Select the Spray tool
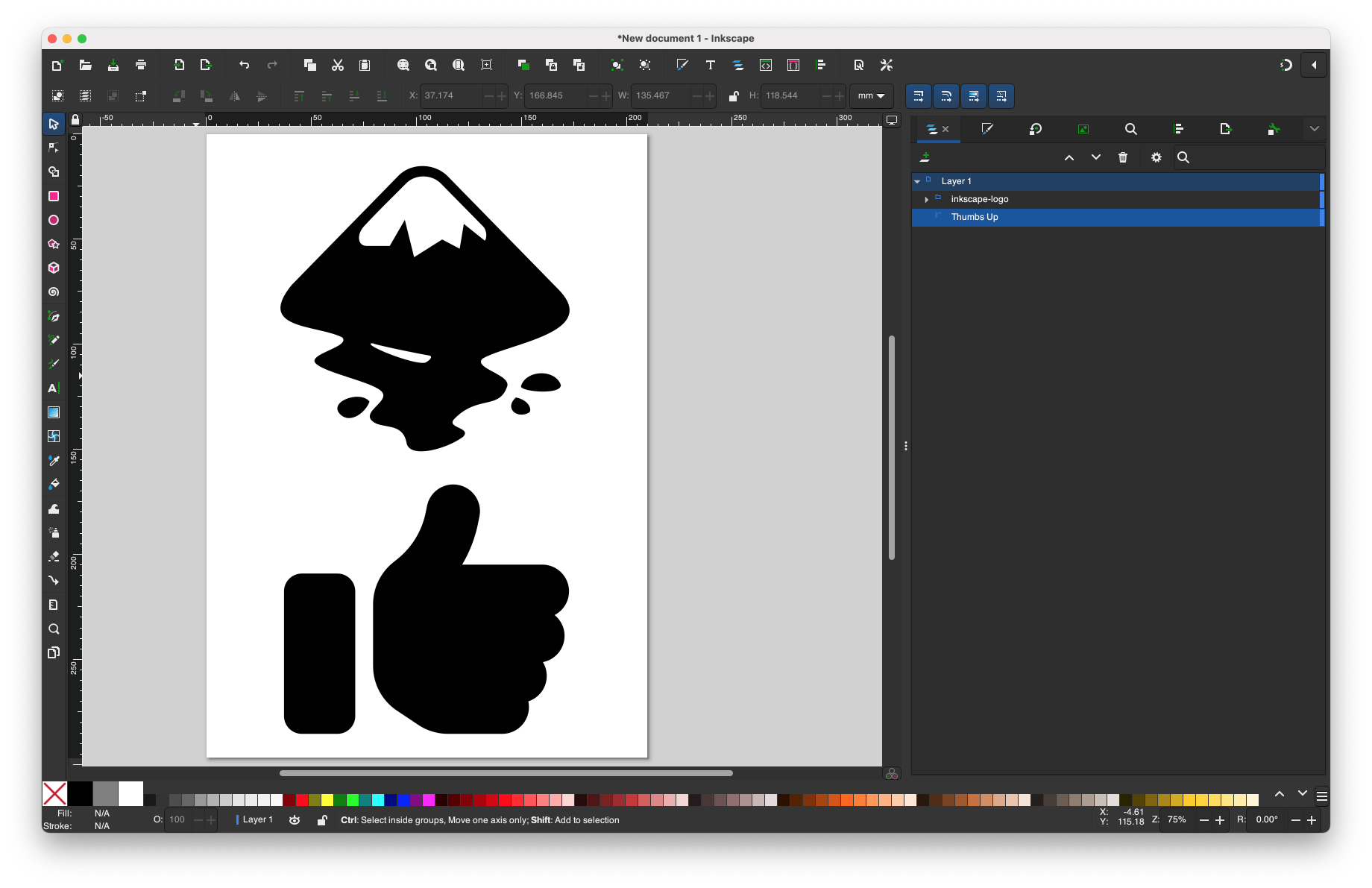The width and height of the screenshot is (1372, 888). (x=54, y=532)
